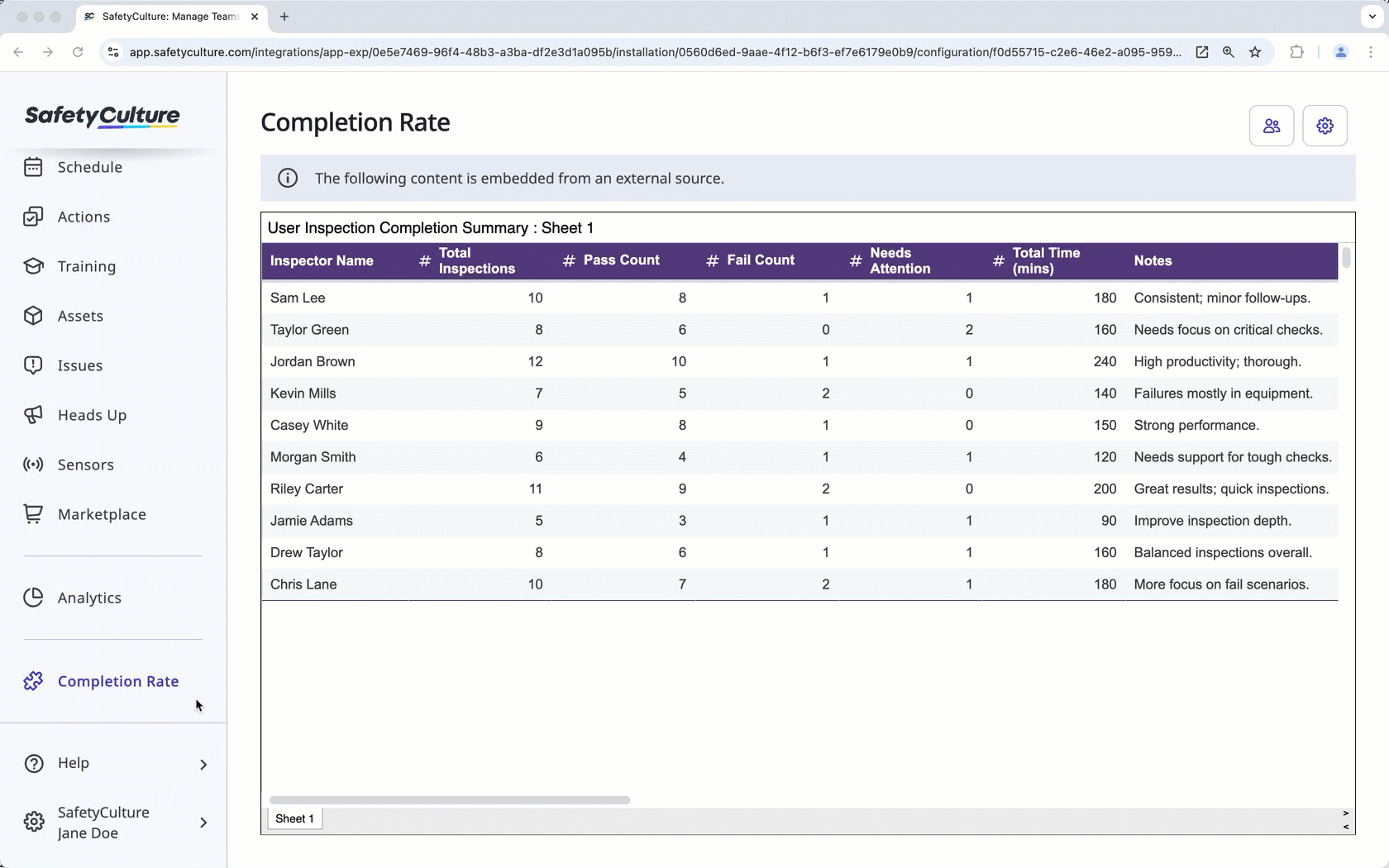The height and width of the screenshot is (868, 1389).
Task: Open the Marketplace cart icon
Action: pyautogui.click(x=33, y=514)
